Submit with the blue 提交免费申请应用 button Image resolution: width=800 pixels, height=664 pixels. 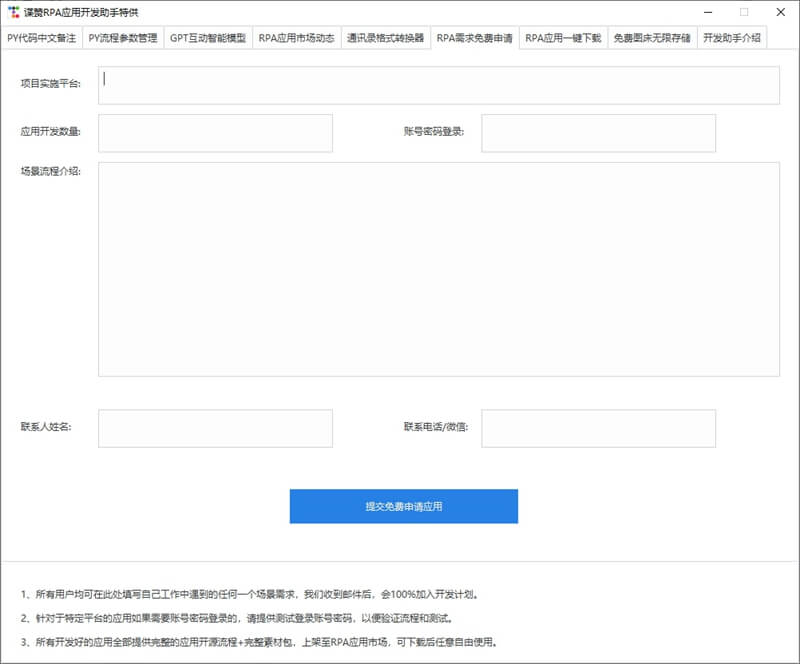(x=404, y=506)
